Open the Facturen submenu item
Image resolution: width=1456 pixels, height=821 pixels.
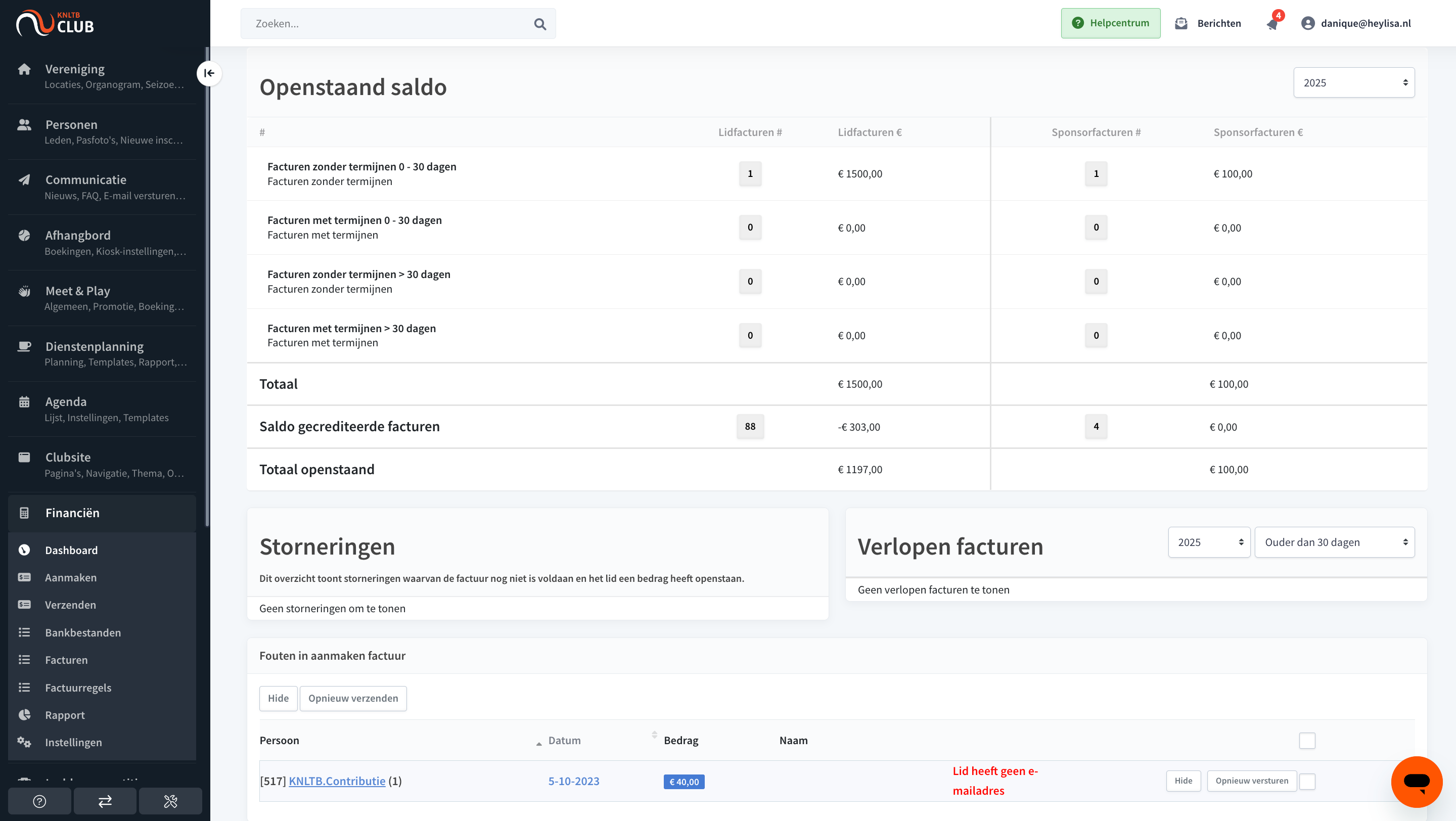coord(102,659)
